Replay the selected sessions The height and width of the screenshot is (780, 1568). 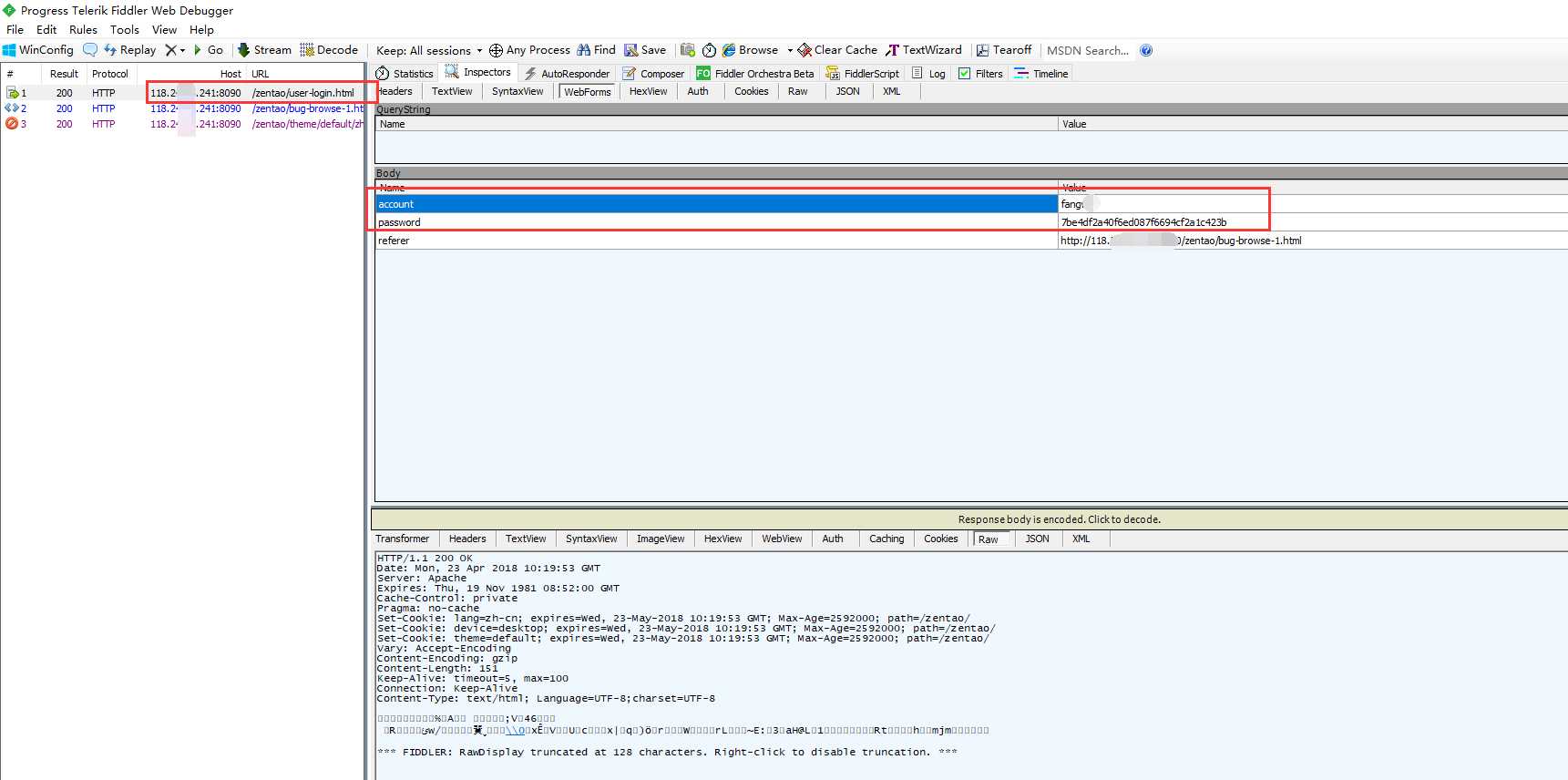(x=129, y=50)
